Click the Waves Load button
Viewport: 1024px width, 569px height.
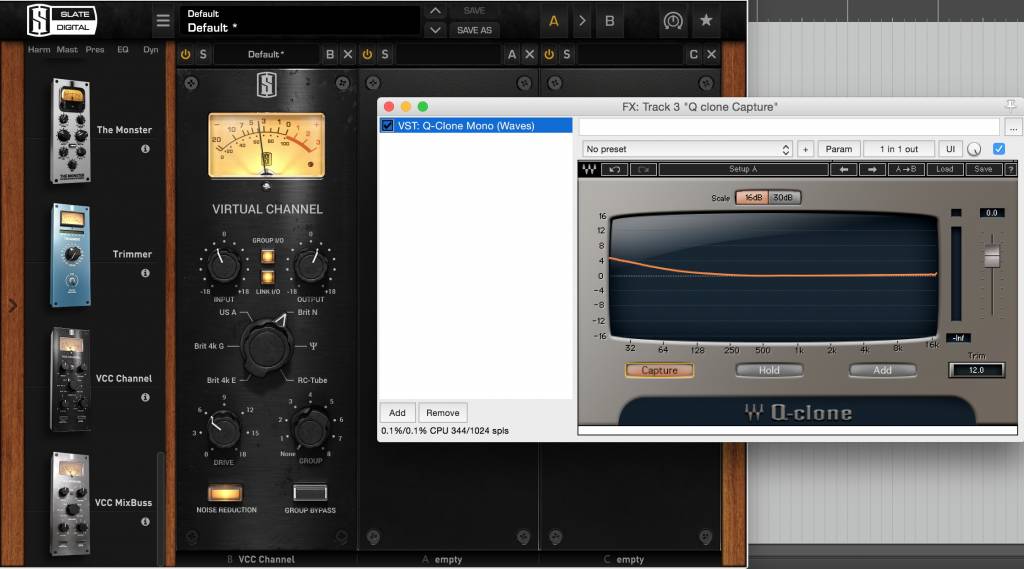(944, 169)
